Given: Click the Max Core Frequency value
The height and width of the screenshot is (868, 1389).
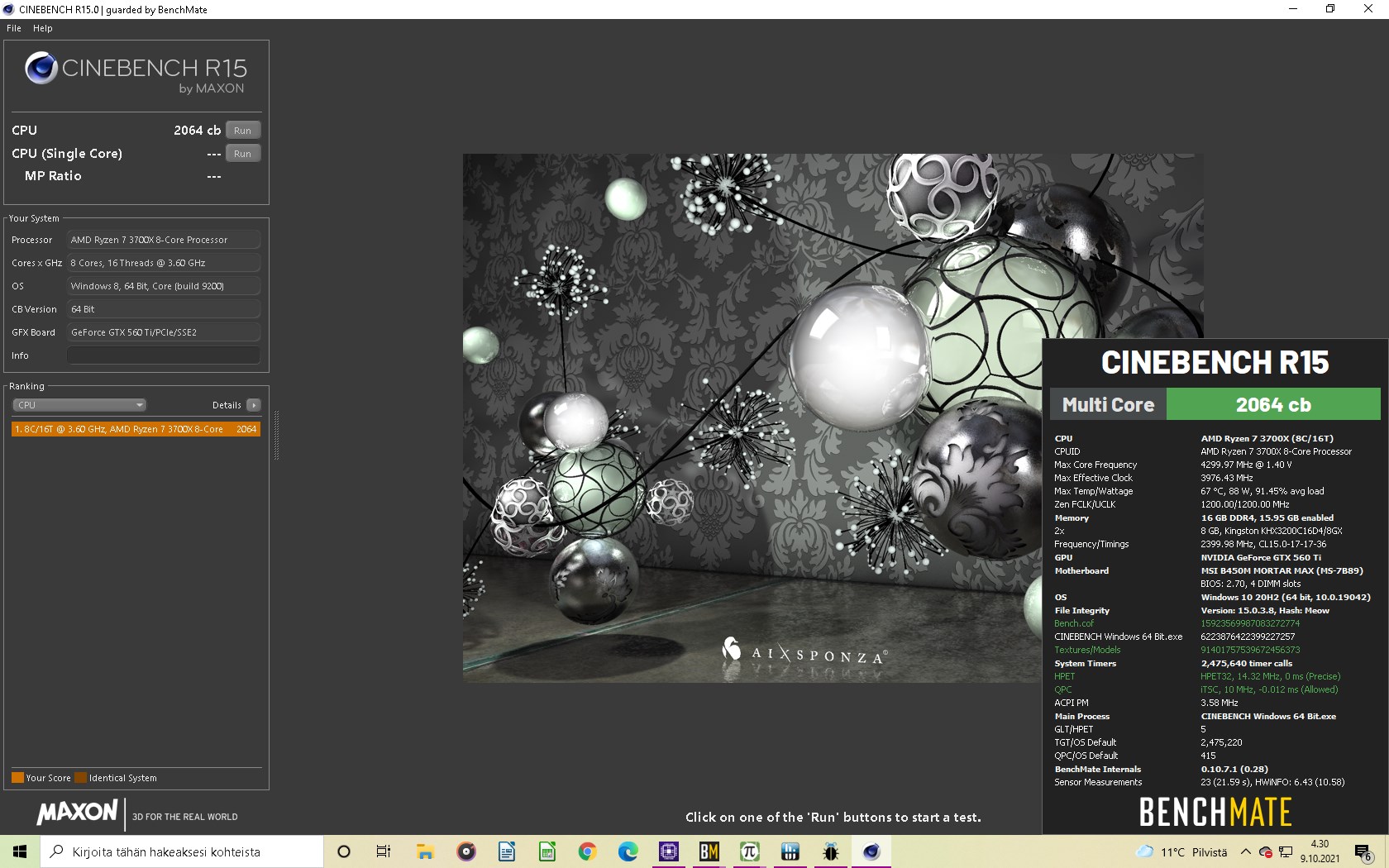Looking at the screenshot, I should click(x=1246, y=465).
